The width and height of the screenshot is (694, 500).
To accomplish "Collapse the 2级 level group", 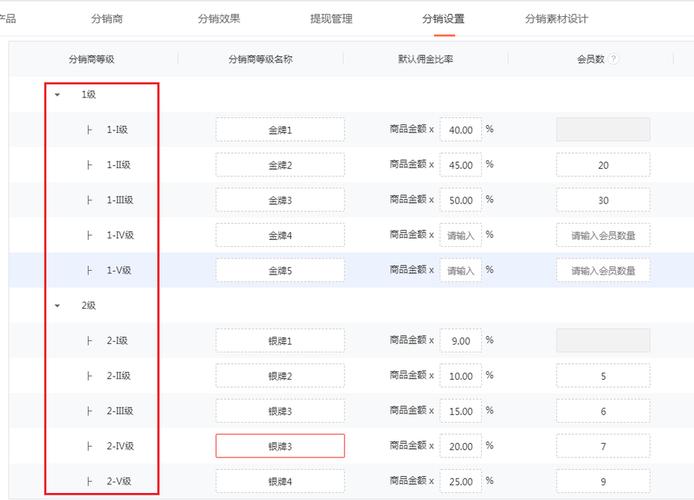I will tap(57, 305).
